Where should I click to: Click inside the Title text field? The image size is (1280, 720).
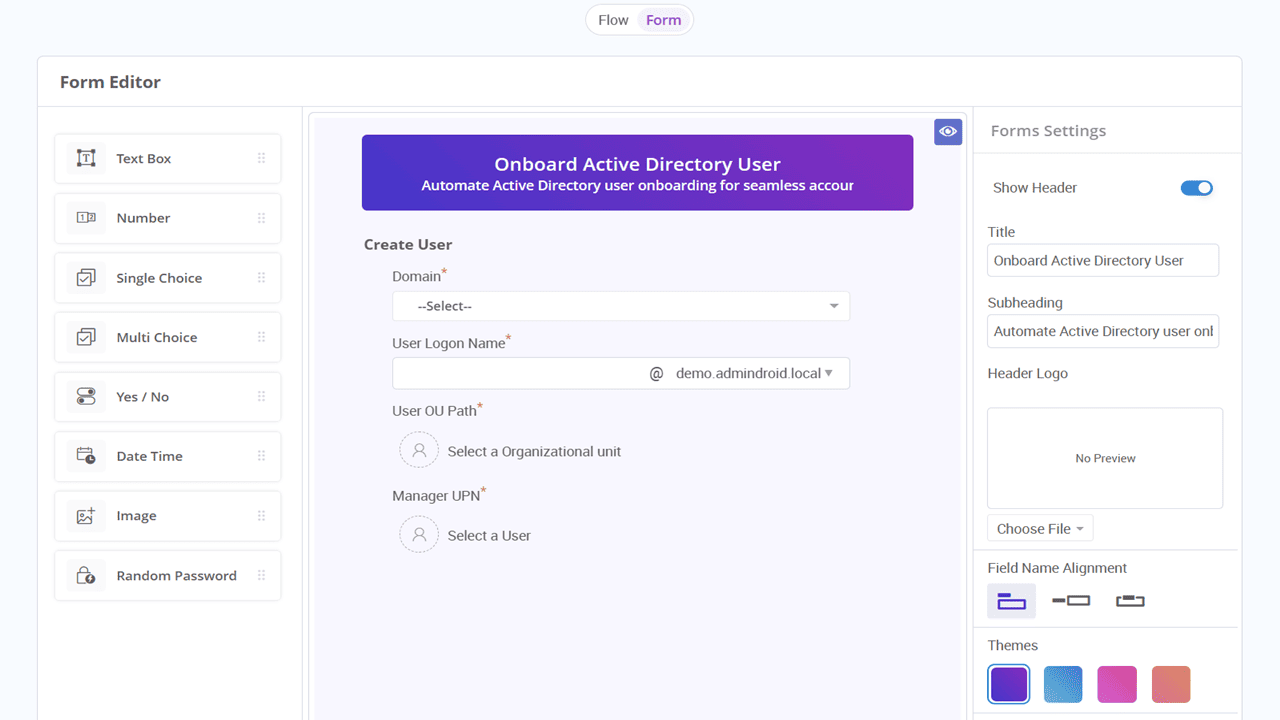coord(1102,260)
